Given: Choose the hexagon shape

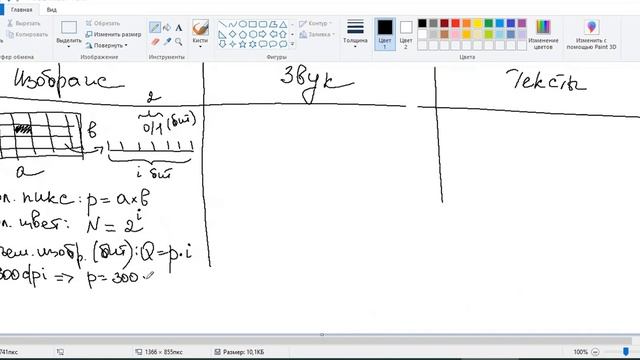Looking at the screenshot, I should click(253, 34).
